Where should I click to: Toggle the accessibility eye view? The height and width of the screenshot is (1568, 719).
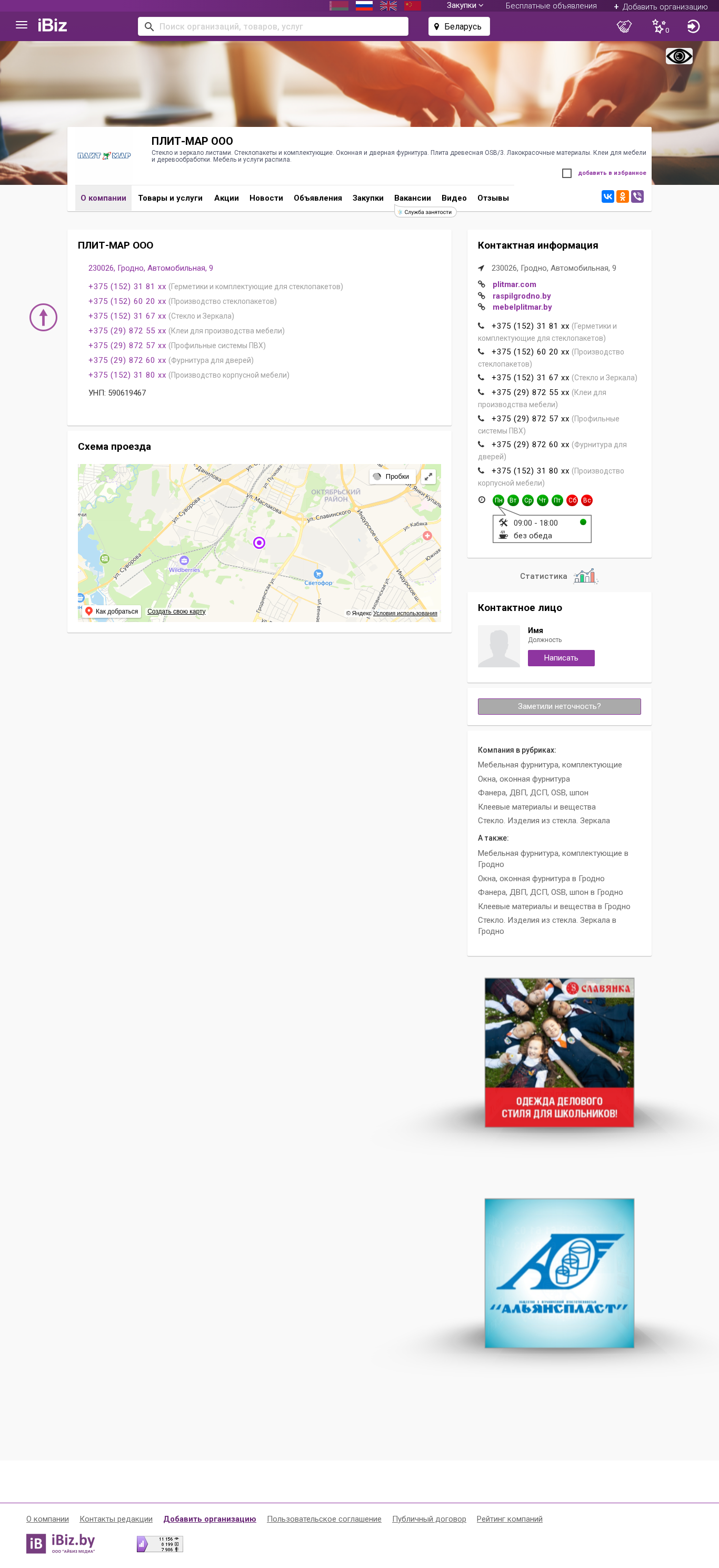click(x=679, y=56)
